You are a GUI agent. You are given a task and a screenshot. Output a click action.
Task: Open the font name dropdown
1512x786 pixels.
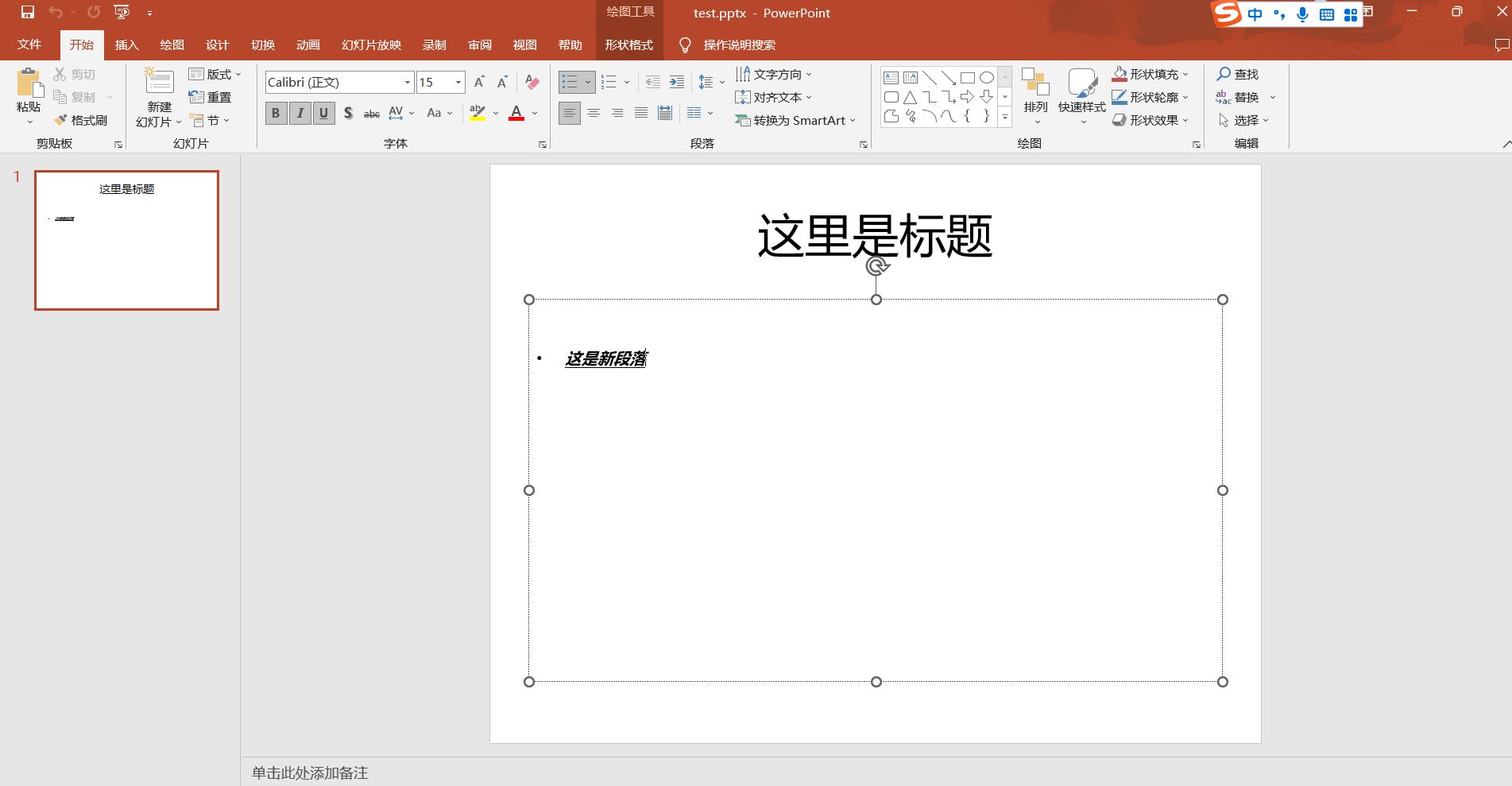point(407,82)
